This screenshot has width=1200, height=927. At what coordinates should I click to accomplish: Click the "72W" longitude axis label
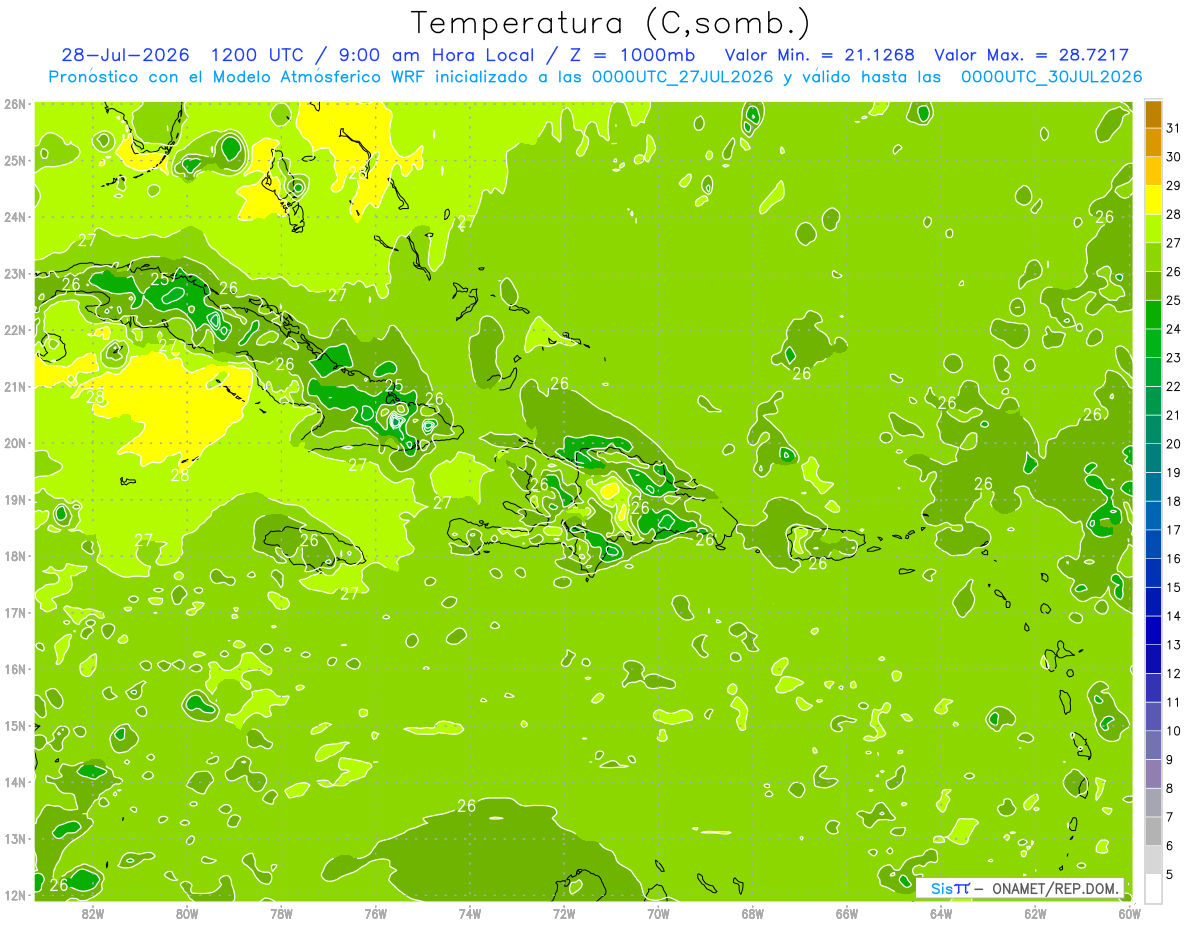[x=563, y=914]
